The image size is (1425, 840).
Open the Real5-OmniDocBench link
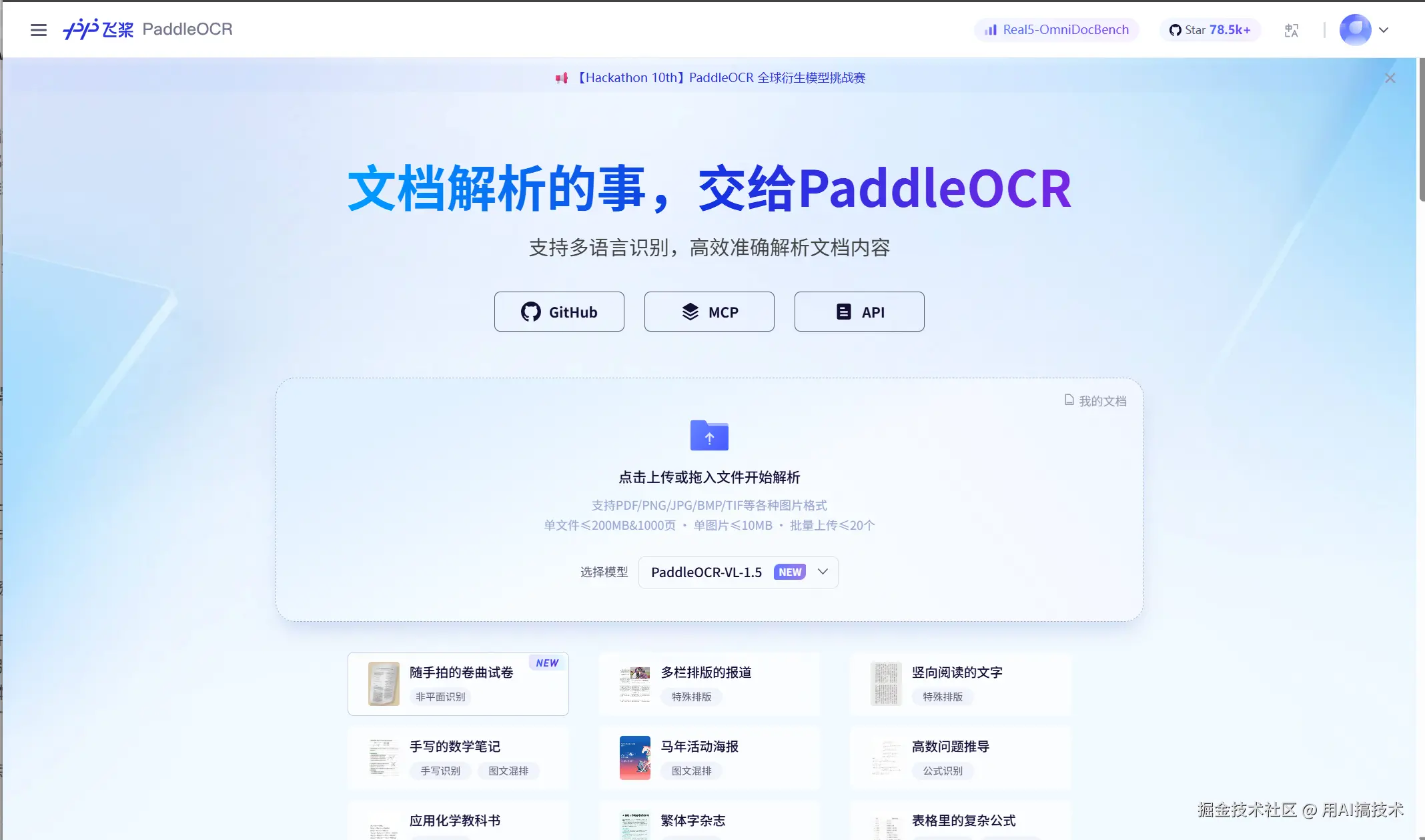pos(1057,30)
